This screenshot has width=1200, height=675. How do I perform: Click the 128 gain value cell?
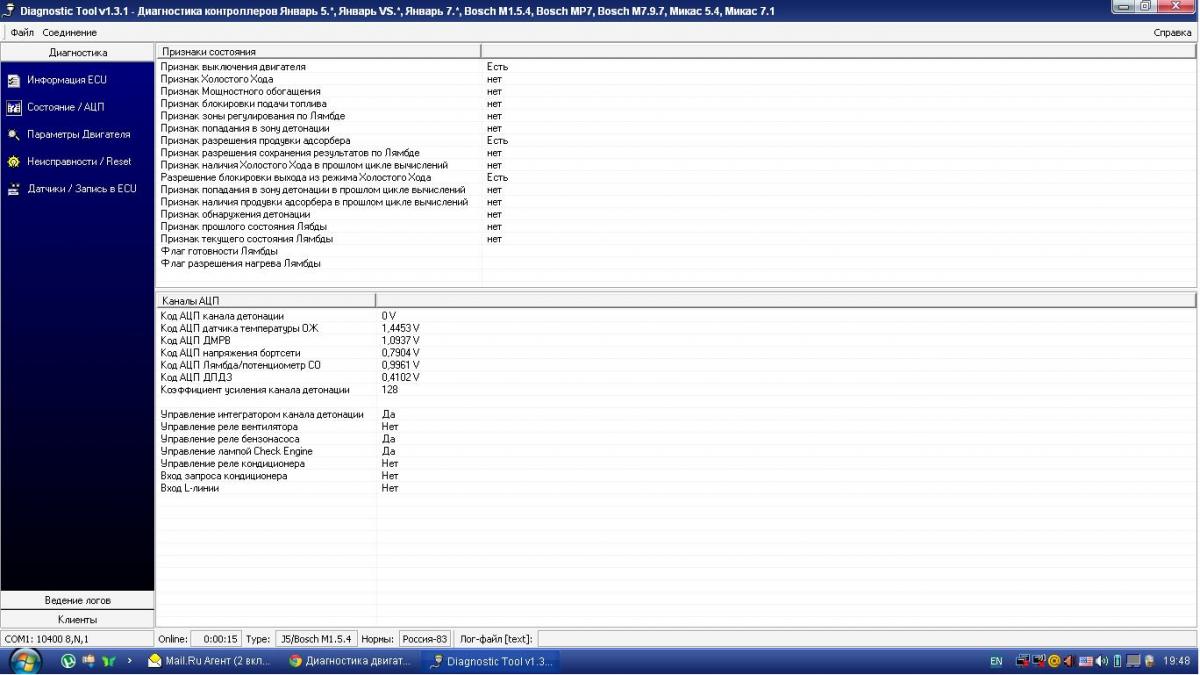[x=390, y=390]
